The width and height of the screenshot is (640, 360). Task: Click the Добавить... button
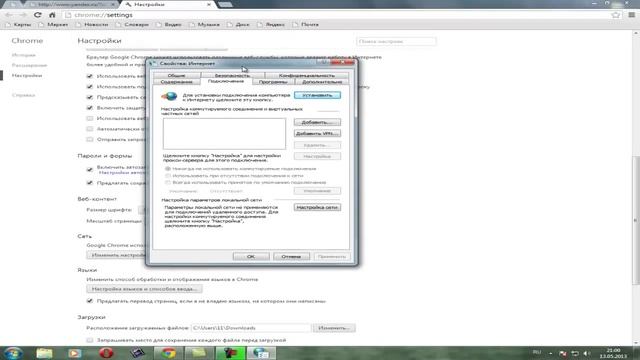tap(317, 122)
